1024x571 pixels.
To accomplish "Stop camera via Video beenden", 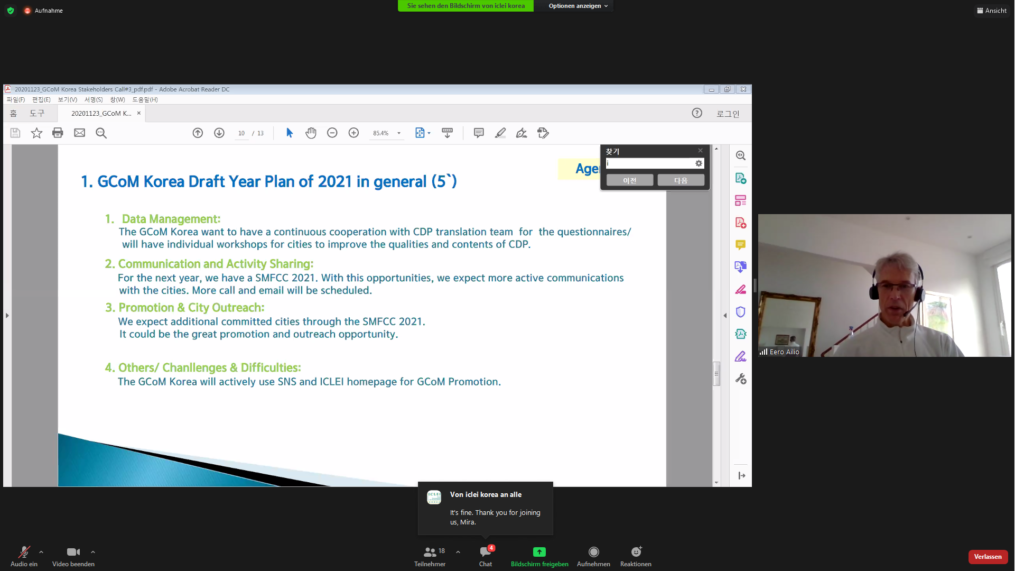I will [x=73, y=554].
